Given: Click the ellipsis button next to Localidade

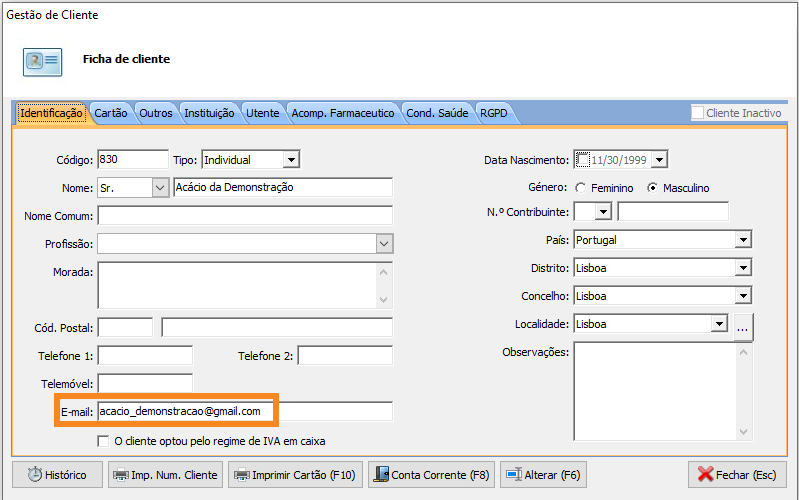Looking at the screenshot, I should (x=741, y=325).
